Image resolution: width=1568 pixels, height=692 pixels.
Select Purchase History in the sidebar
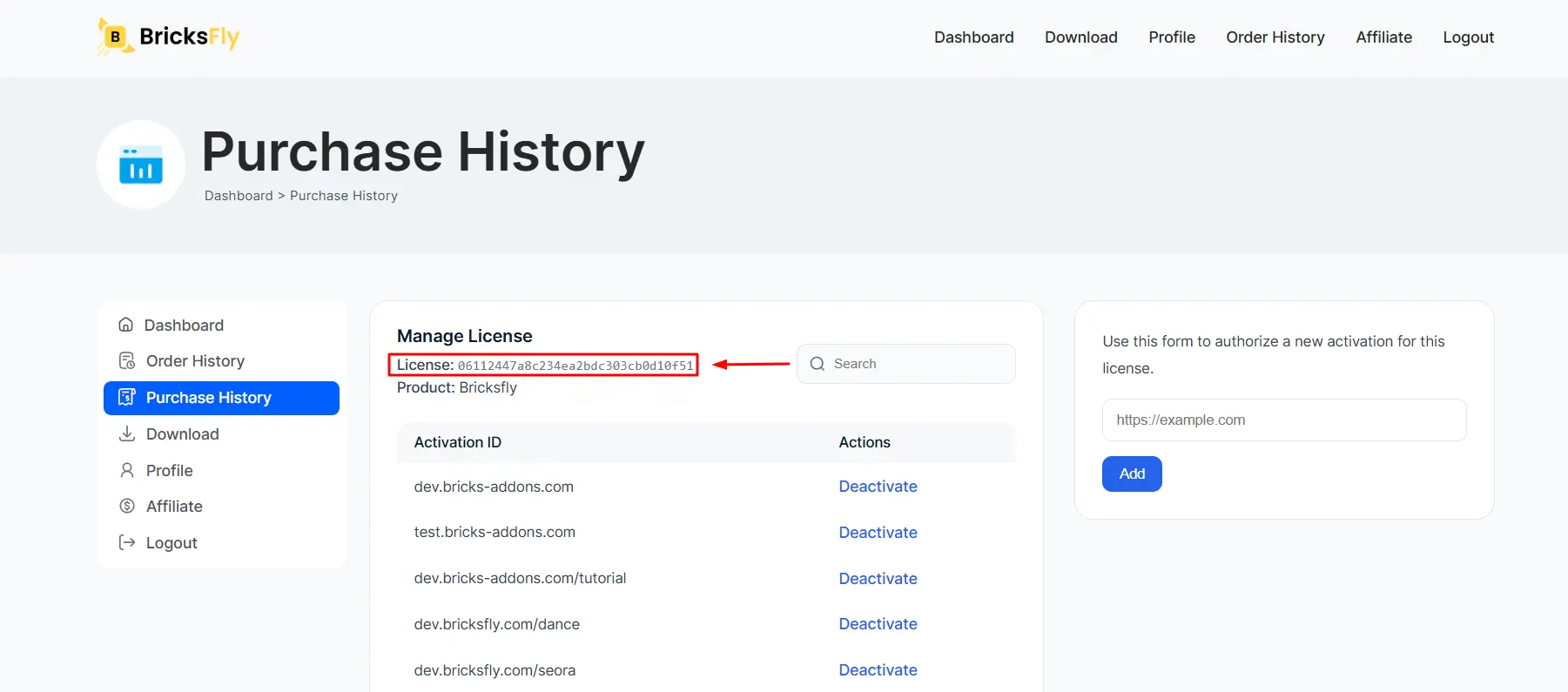[x=221, y=398]
